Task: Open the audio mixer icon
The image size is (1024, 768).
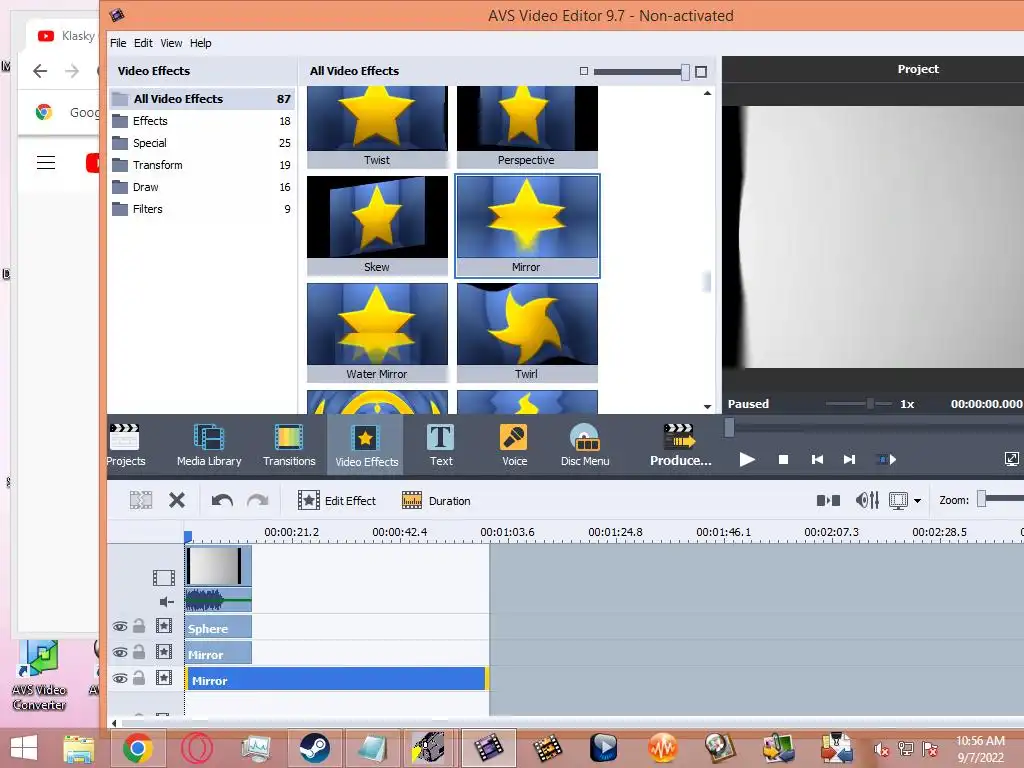Action: 867,500
